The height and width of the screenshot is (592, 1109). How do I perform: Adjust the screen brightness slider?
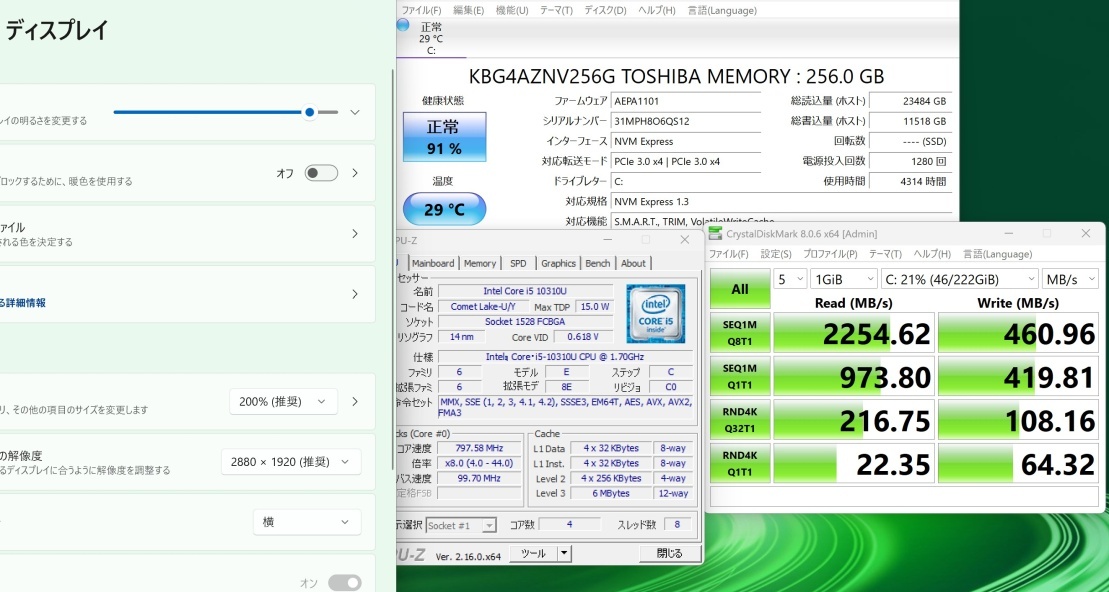(x=309, y=113)
